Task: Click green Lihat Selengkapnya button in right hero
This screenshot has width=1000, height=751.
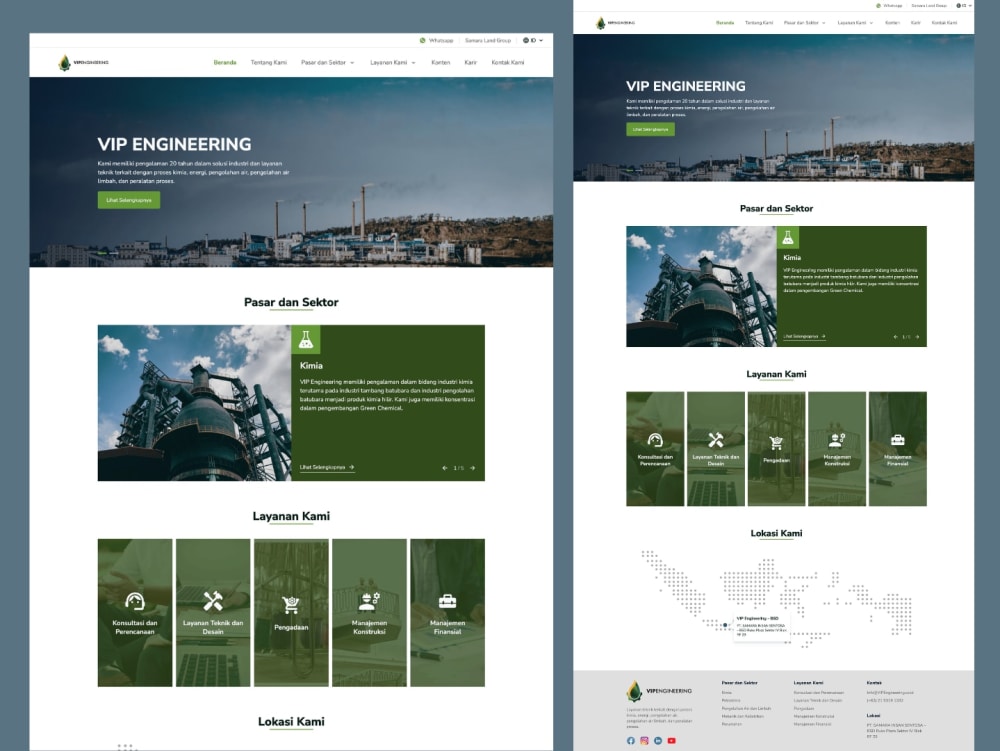Action: click(x=651, y=129)
